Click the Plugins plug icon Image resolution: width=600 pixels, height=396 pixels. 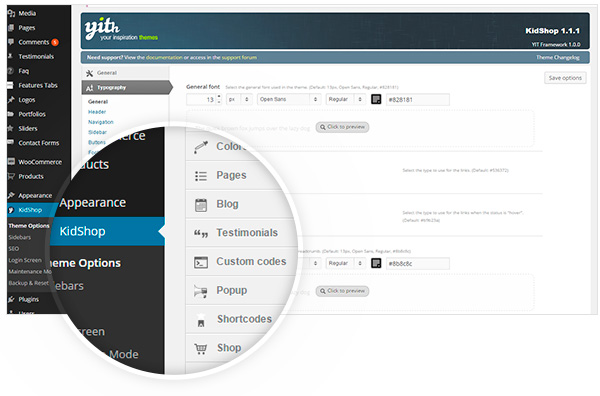click(x=11, y=299)
